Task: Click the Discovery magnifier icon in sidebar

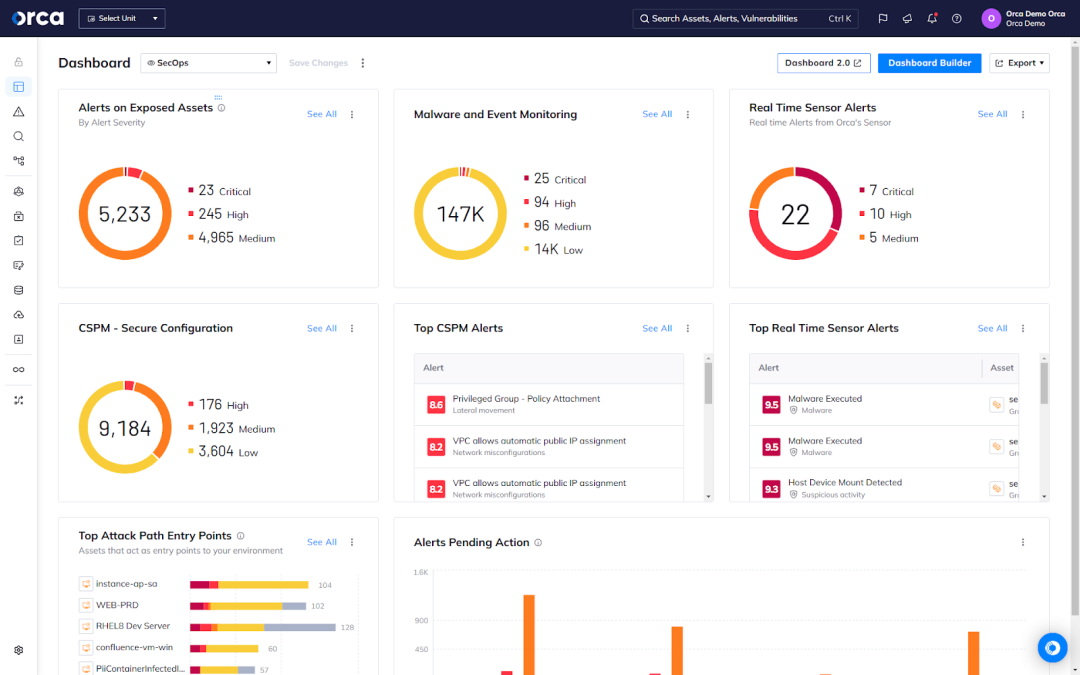Action: click(18, 136)
